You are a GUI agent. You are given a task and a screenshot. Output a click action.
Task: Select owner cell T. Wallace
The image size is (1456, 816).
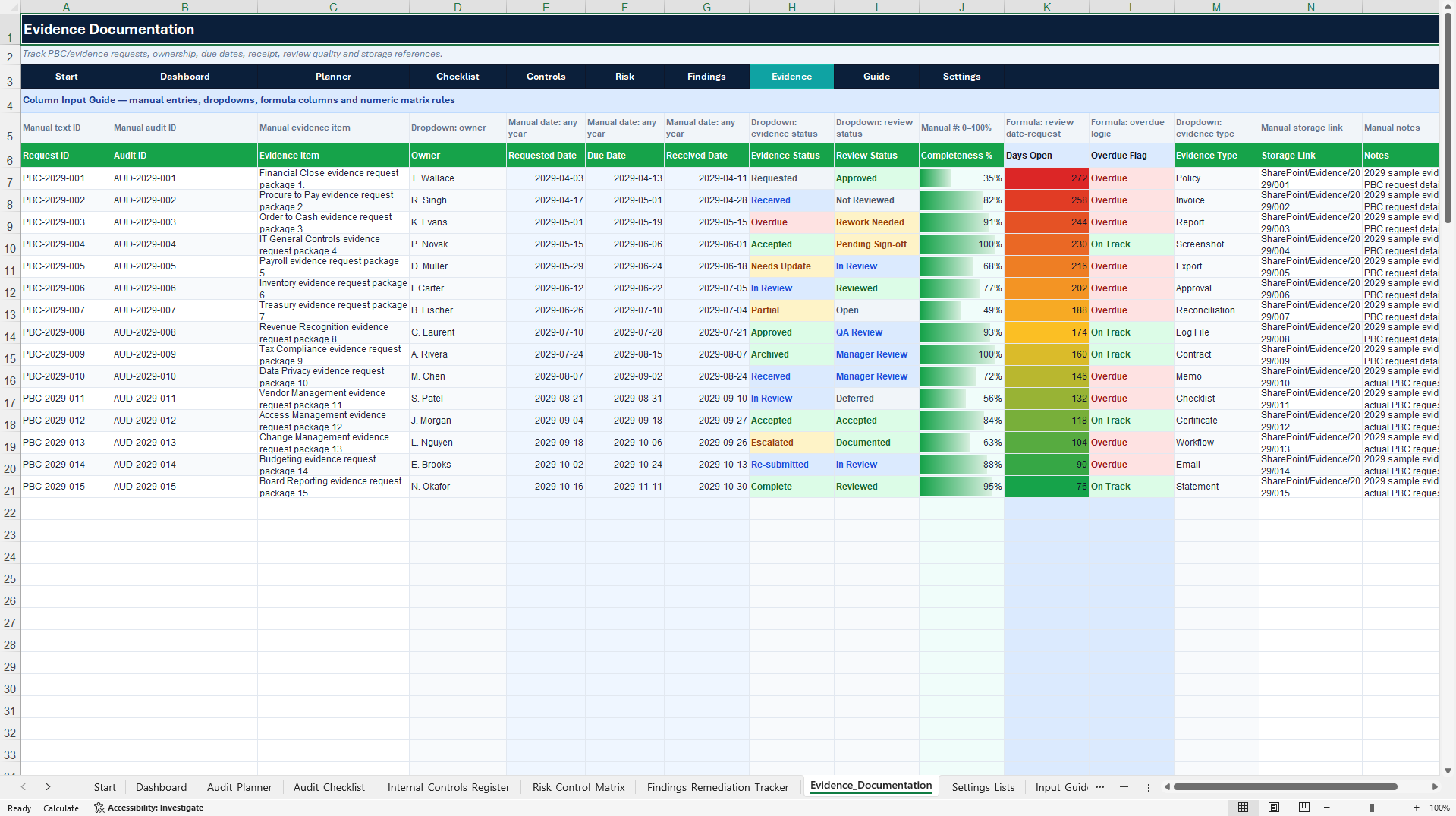coord(458,178)
